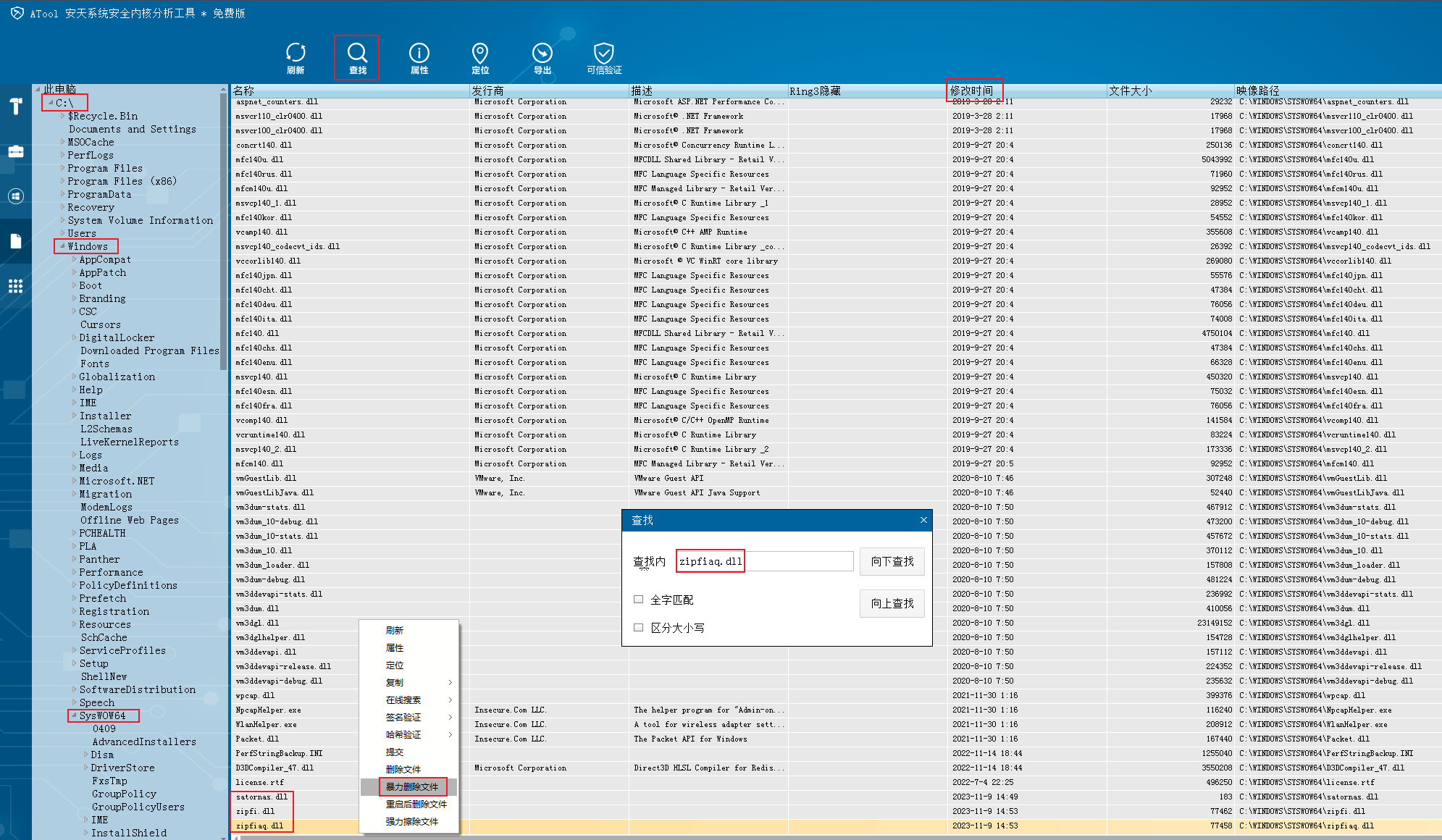Click the Find Up (向上查找) button
Screen dimensions: 1442x840
(892, 603)
